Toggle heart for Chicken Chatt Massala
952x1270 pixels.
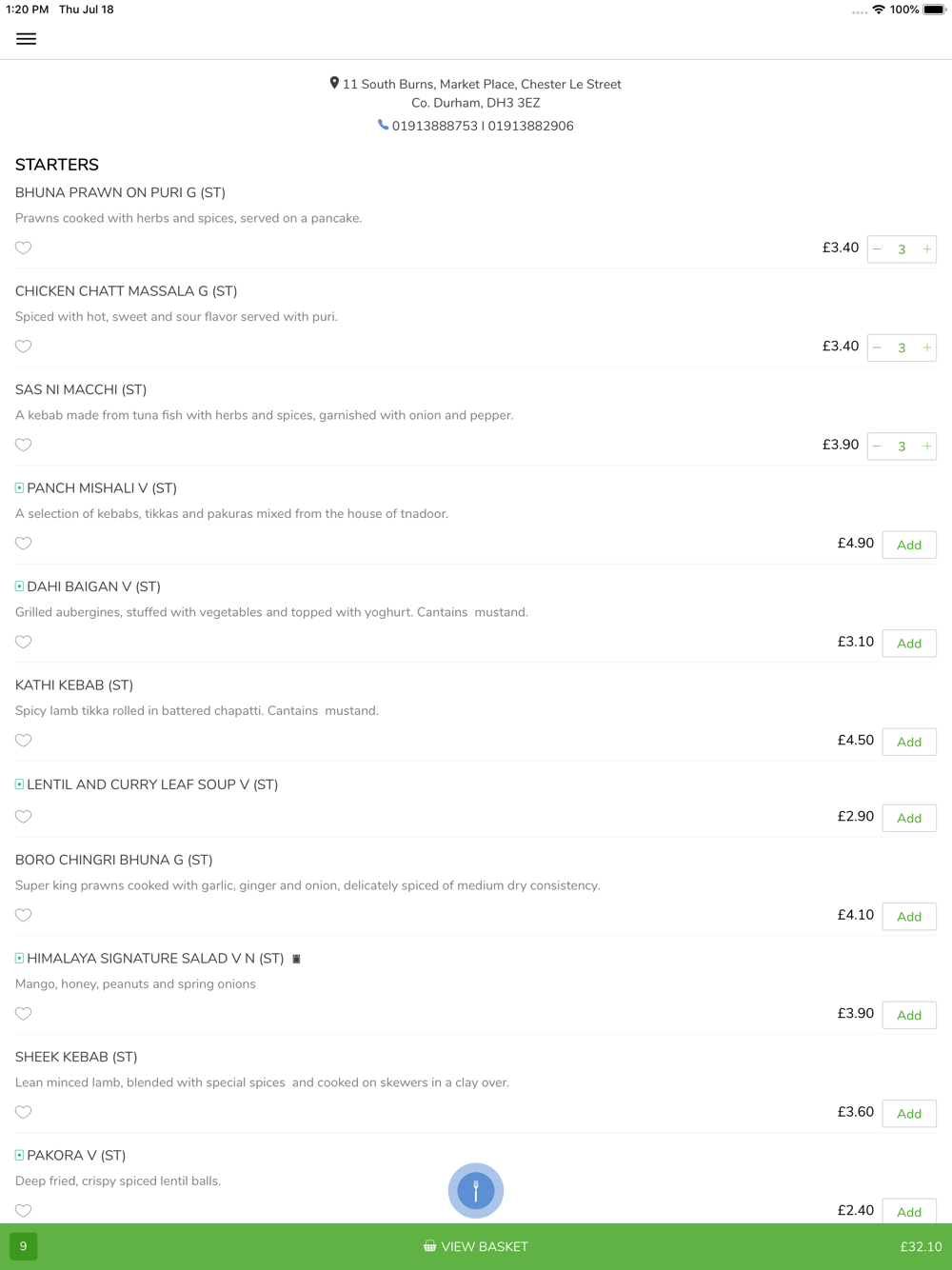[24, 347]
